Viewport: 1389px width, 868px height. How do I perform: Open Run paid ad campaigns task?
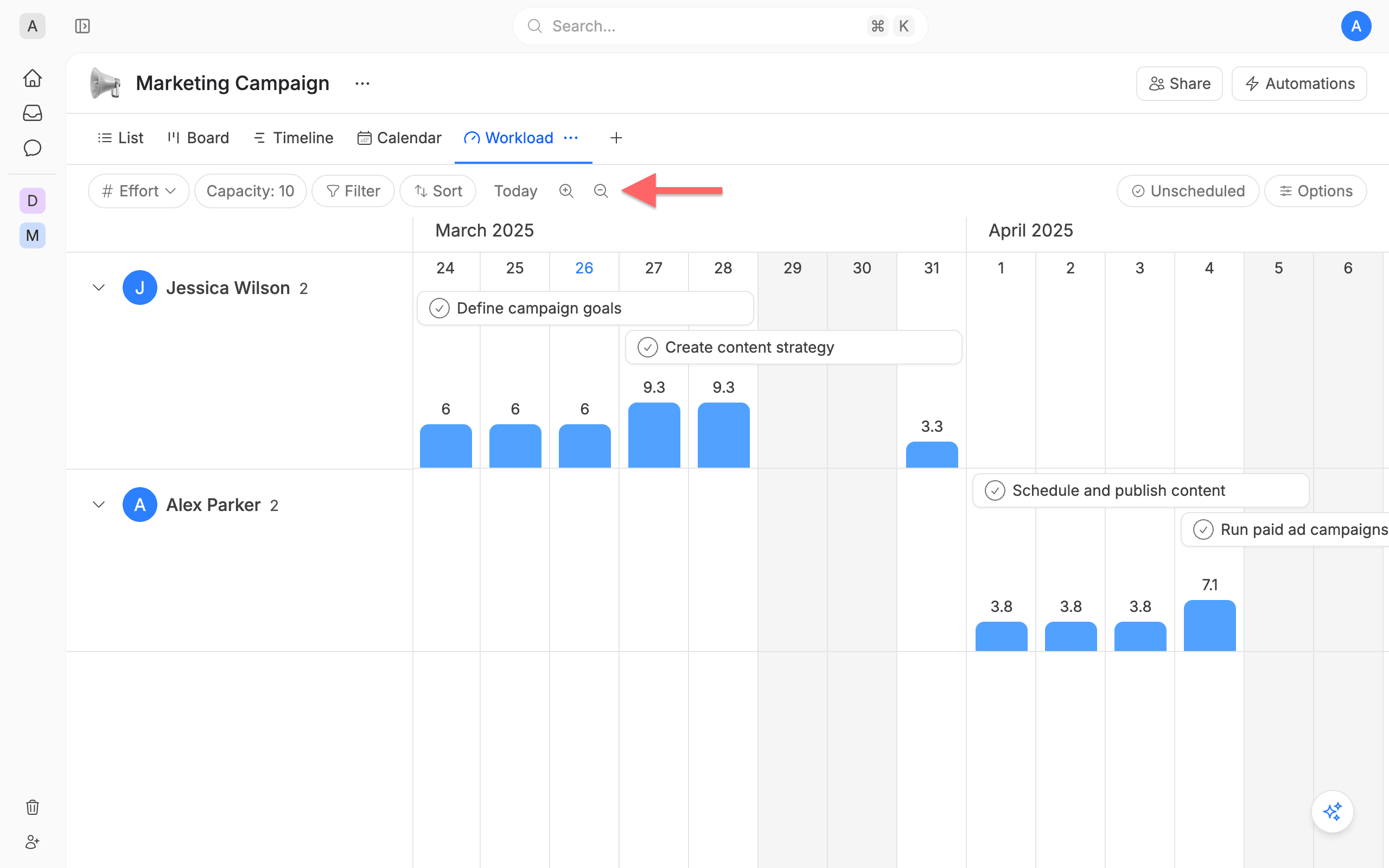tap(1284, 529)
